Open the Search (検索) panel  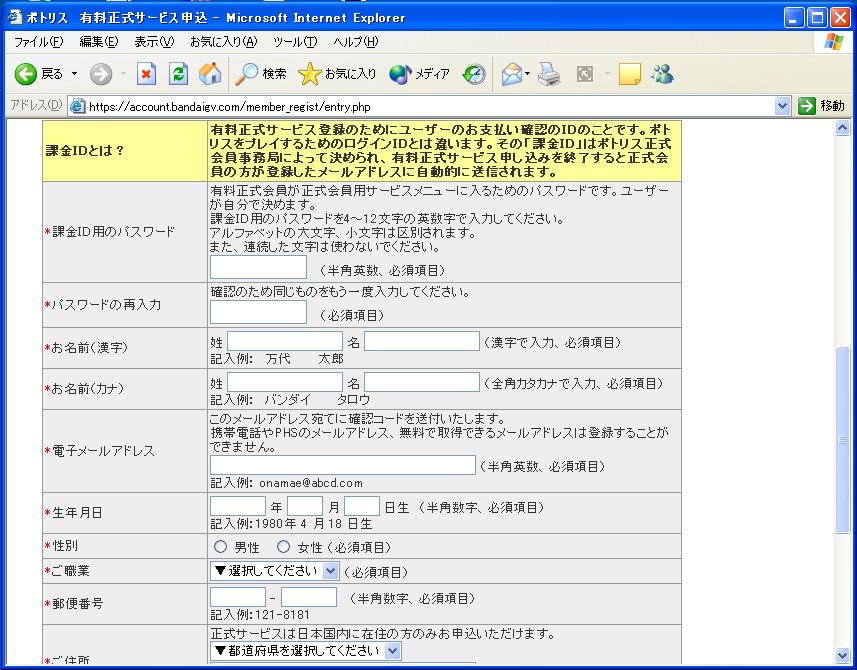pos(261,74)
